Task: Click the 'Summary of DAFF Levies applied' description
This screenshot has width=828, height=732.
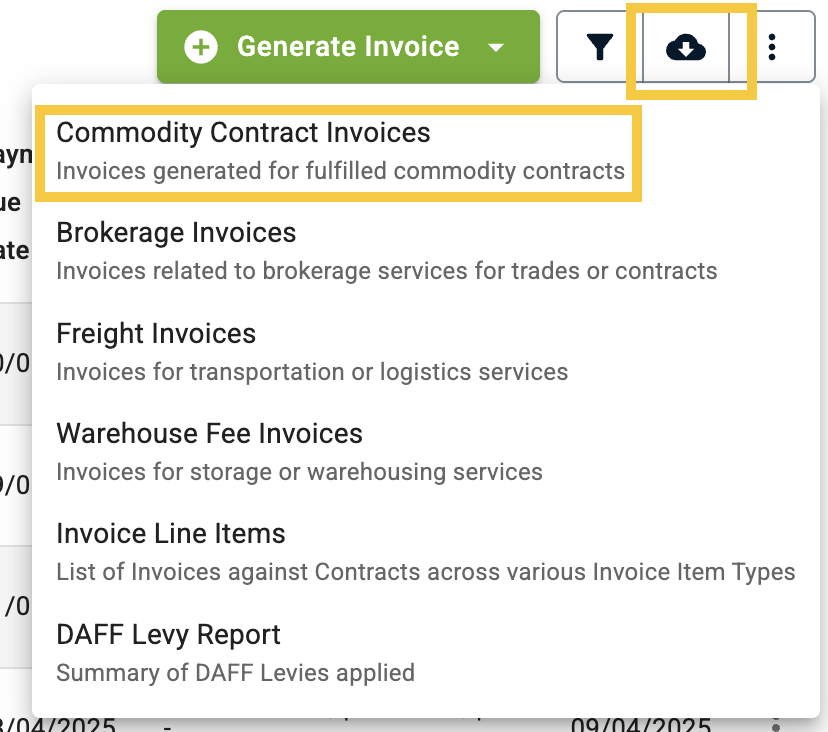Action: pos(236,673)
